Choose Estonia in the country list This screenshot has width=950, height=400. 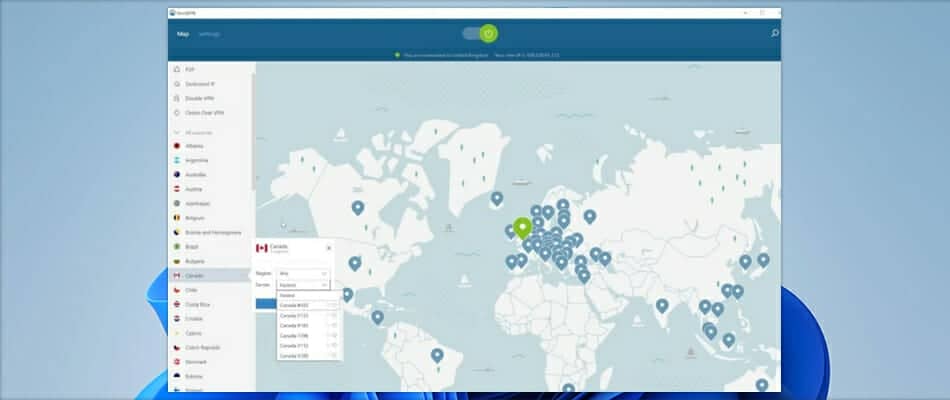pyautogui.click(x=211, y=376)
